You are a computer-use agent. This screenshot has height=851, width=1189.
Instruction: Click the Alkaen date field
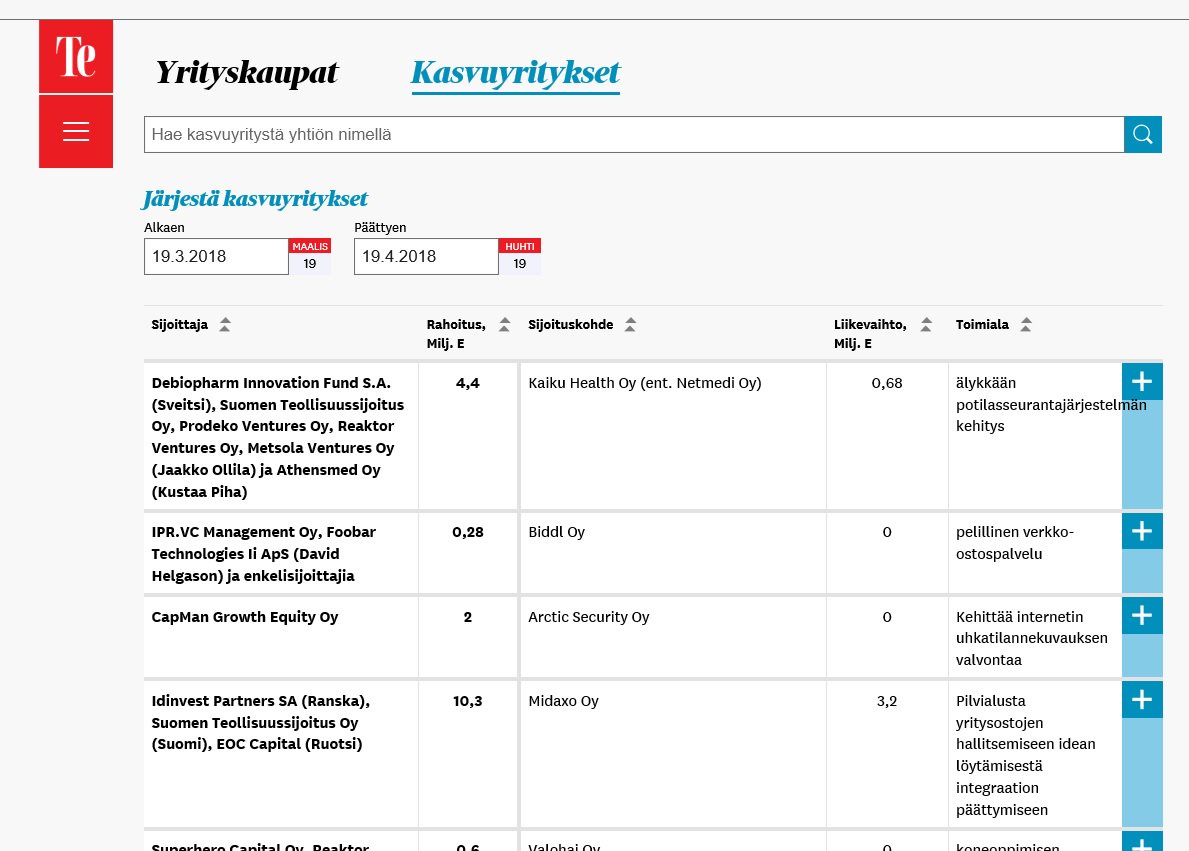216,256
